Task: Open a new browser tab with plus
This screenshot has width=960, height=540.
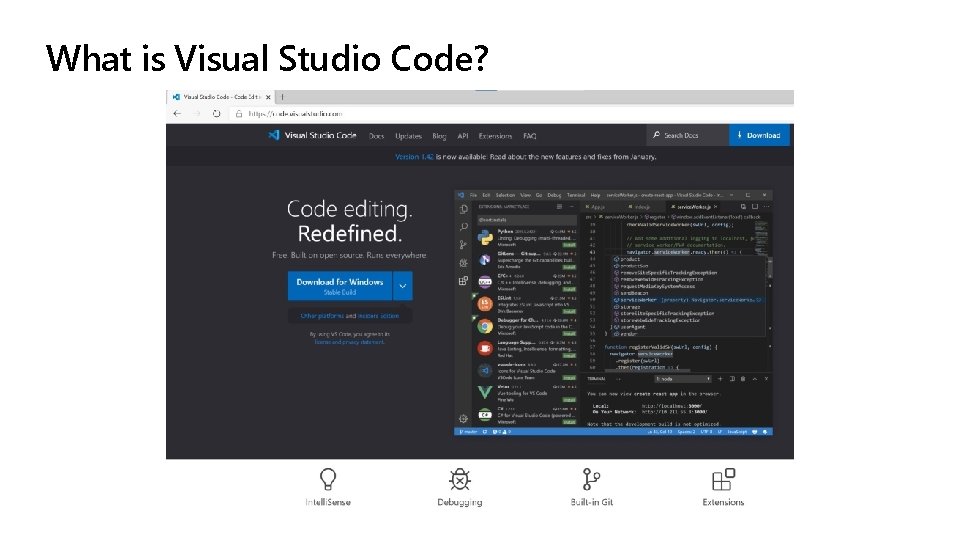Action: pyautogui.click(x=282, y=97)
